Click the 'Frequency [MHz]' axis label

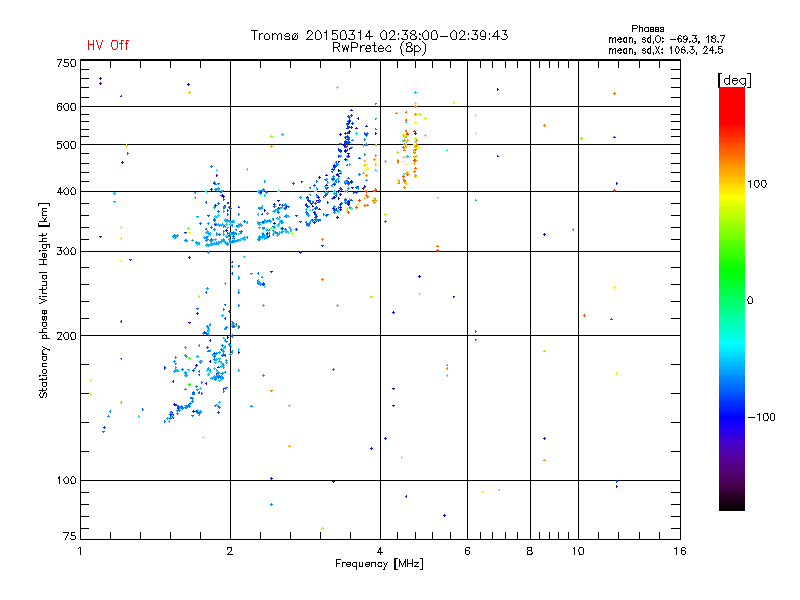pos(379,564)
